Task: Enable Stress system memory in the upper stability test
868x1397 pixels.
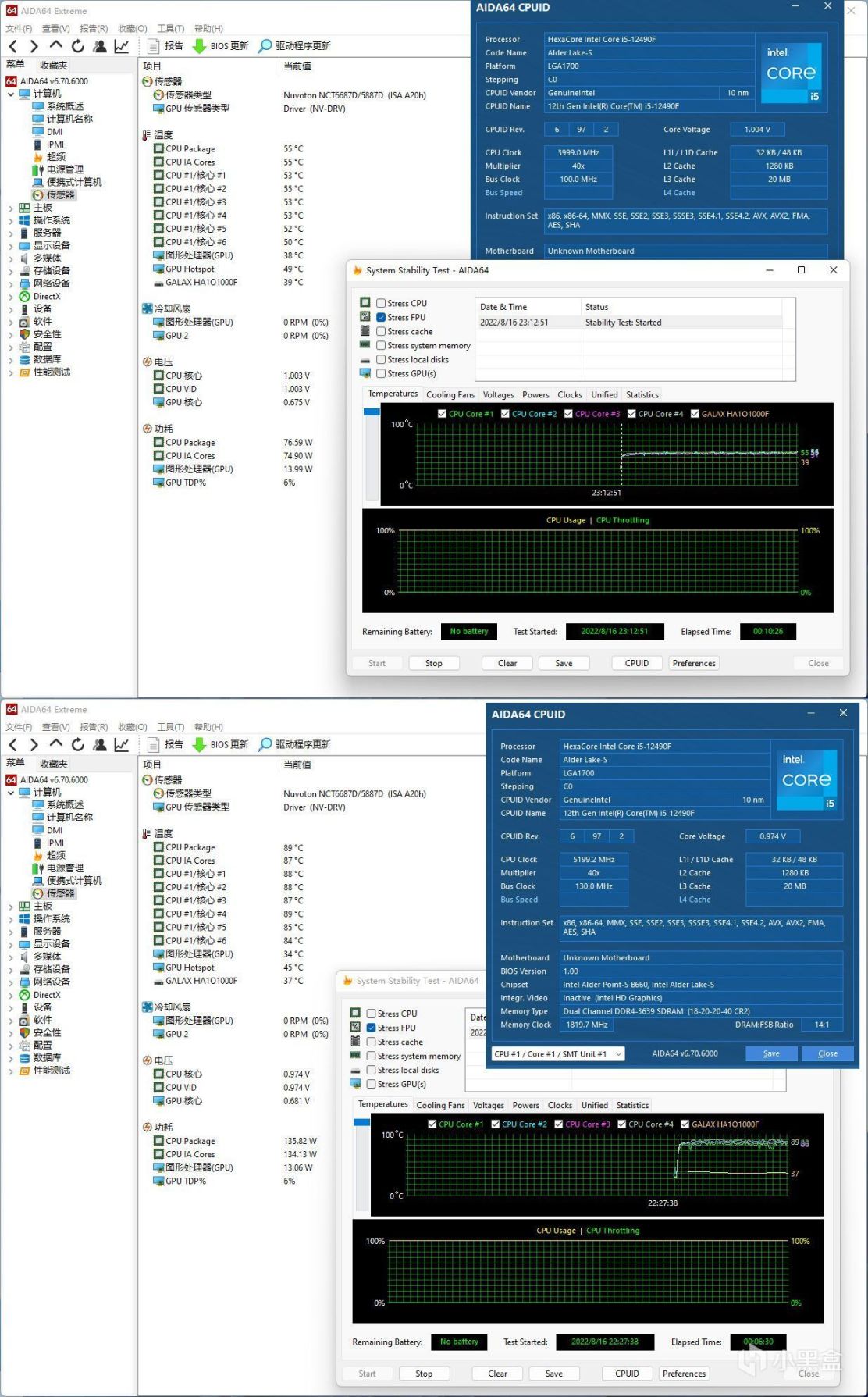Action: [x=381, y=345]
